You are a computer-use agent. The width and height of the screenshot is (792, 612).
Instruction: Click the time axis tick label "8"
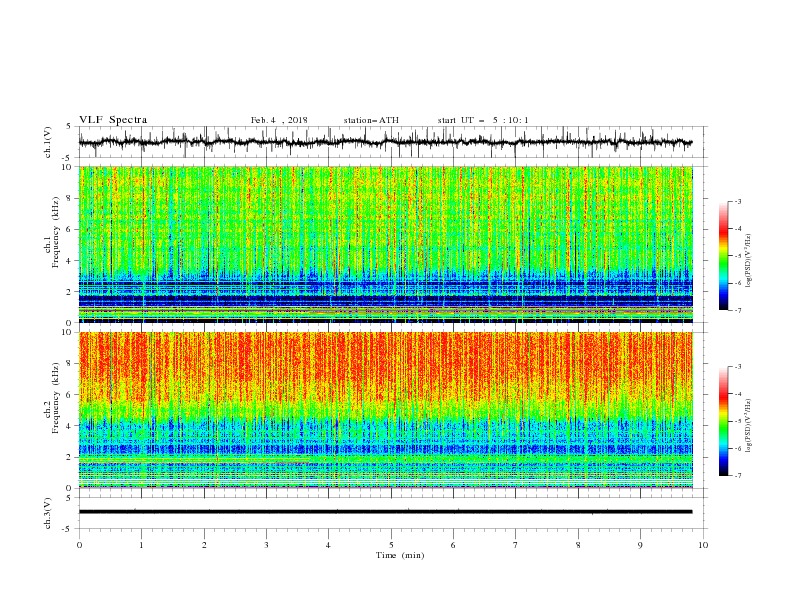click(x=578, y=545)
